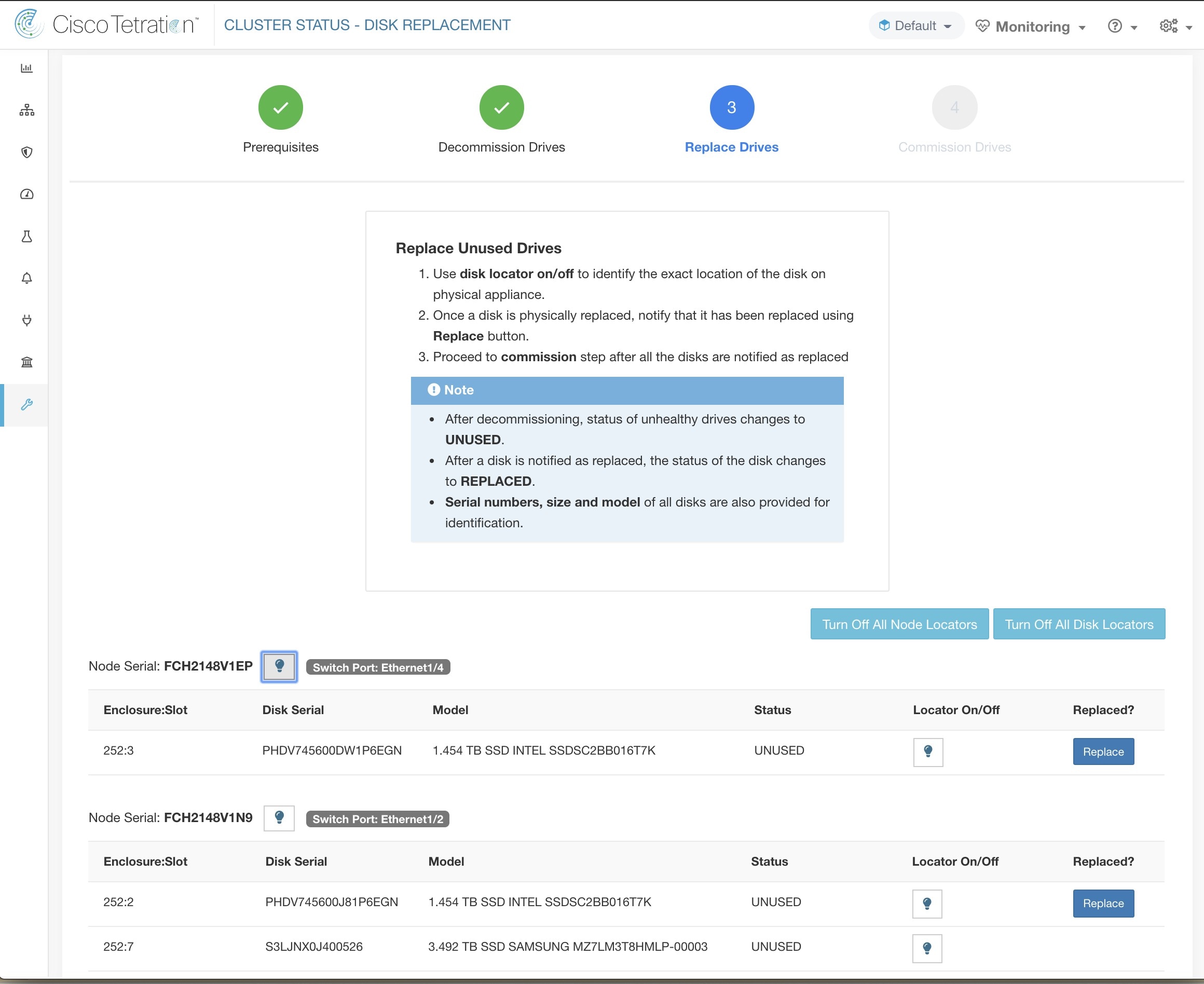Select the Prerequisites step tab

(279, 107)
